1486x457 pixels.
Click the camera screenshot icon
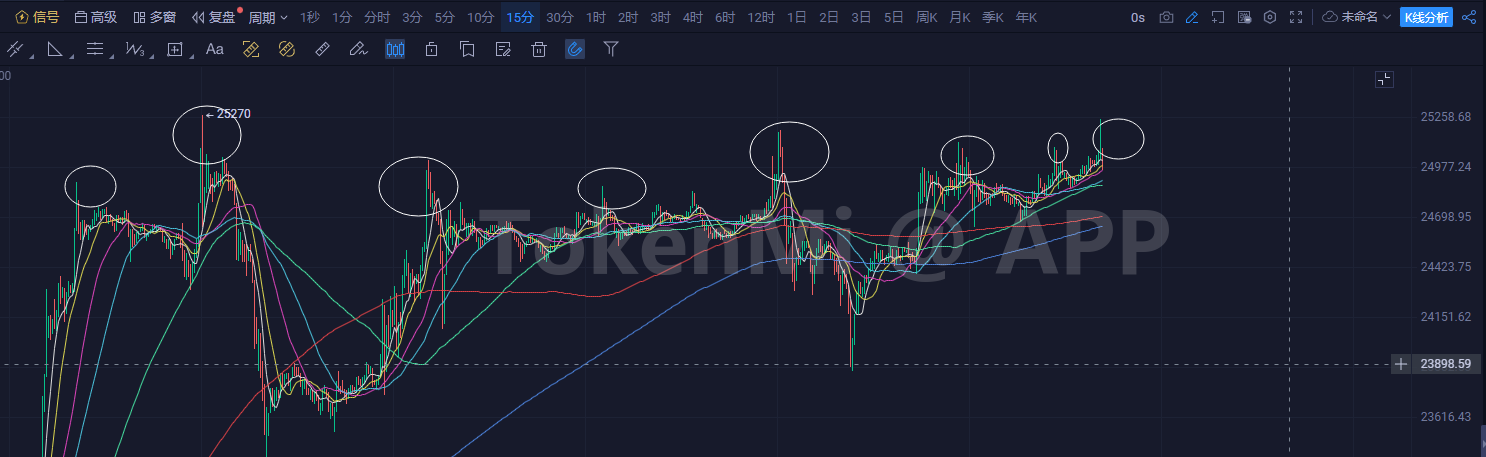[1166, 17]
